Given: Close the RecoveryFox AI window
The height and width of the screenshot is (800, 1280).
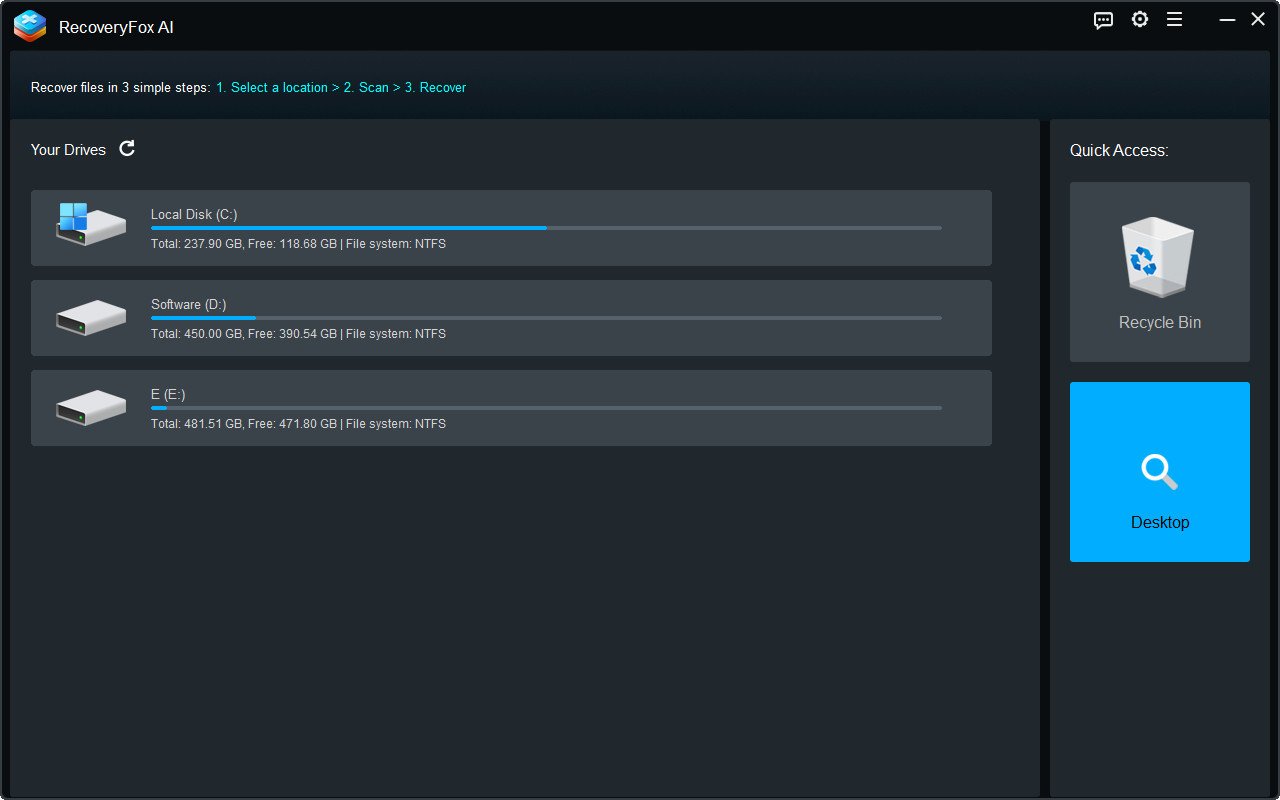Looking at the screenshot, I should (1258, 19).
